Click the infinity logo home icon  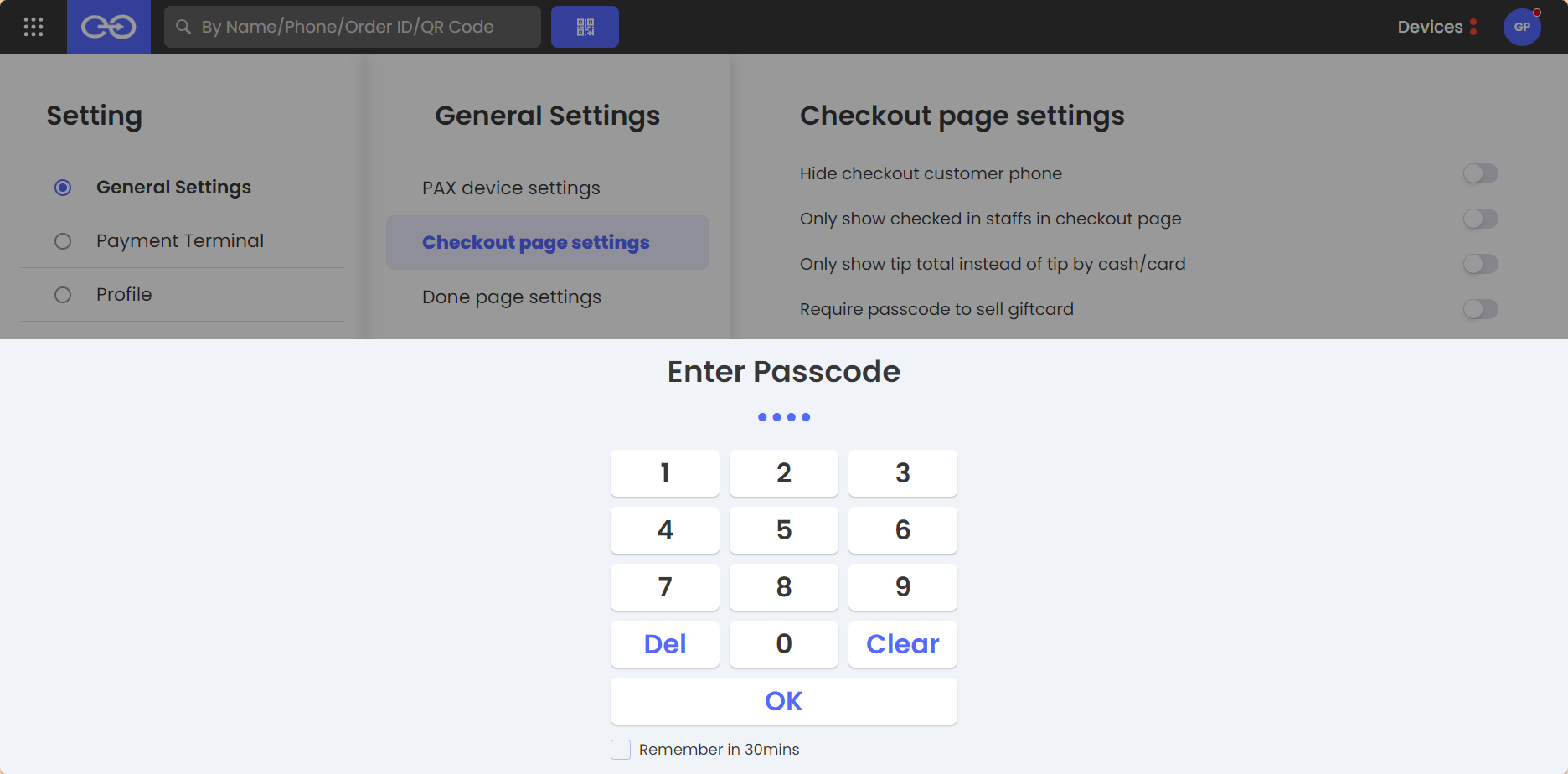coord(109,27)
